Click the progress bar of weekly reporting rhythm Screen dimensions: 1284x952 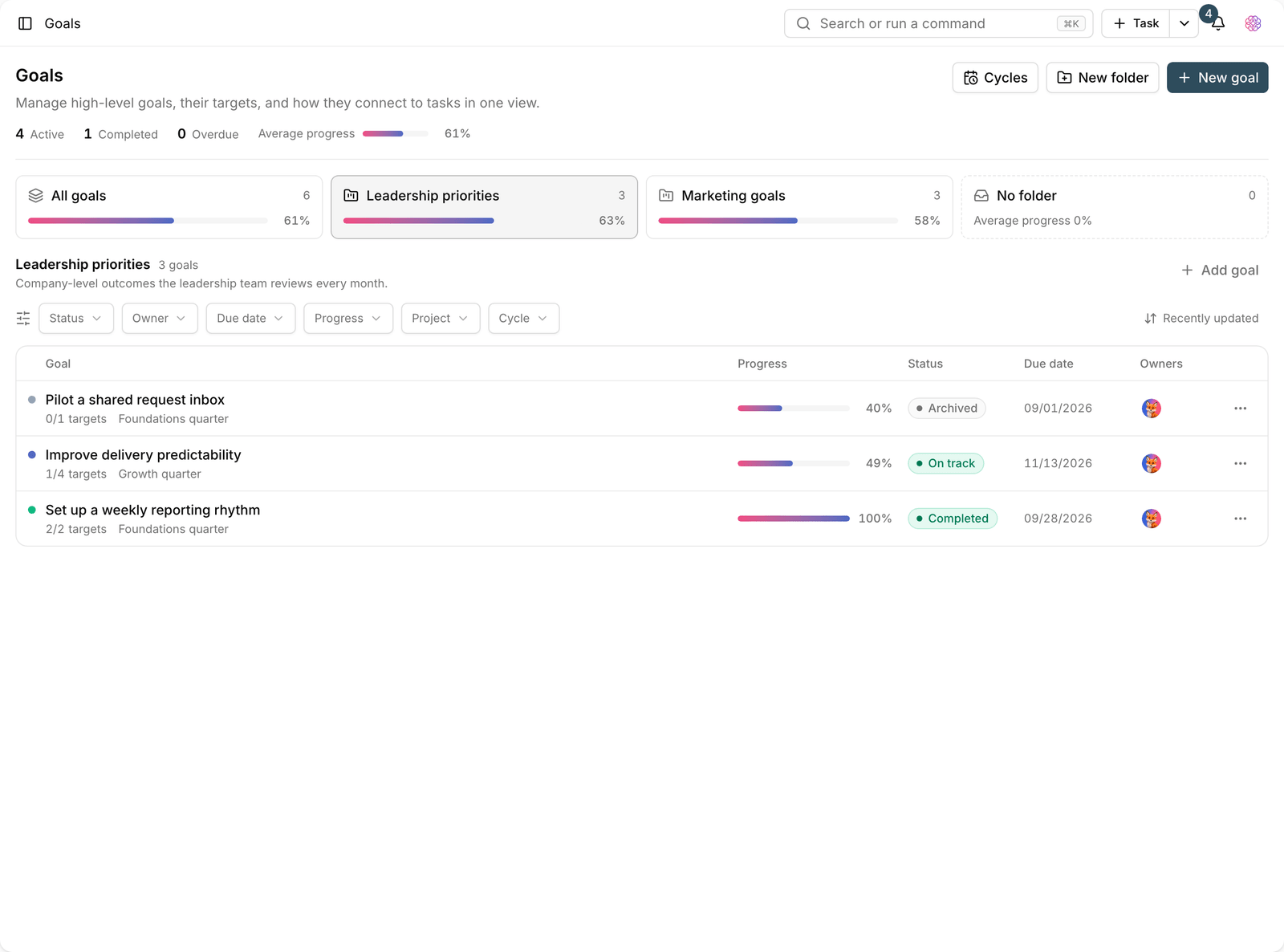click(794, 519)
